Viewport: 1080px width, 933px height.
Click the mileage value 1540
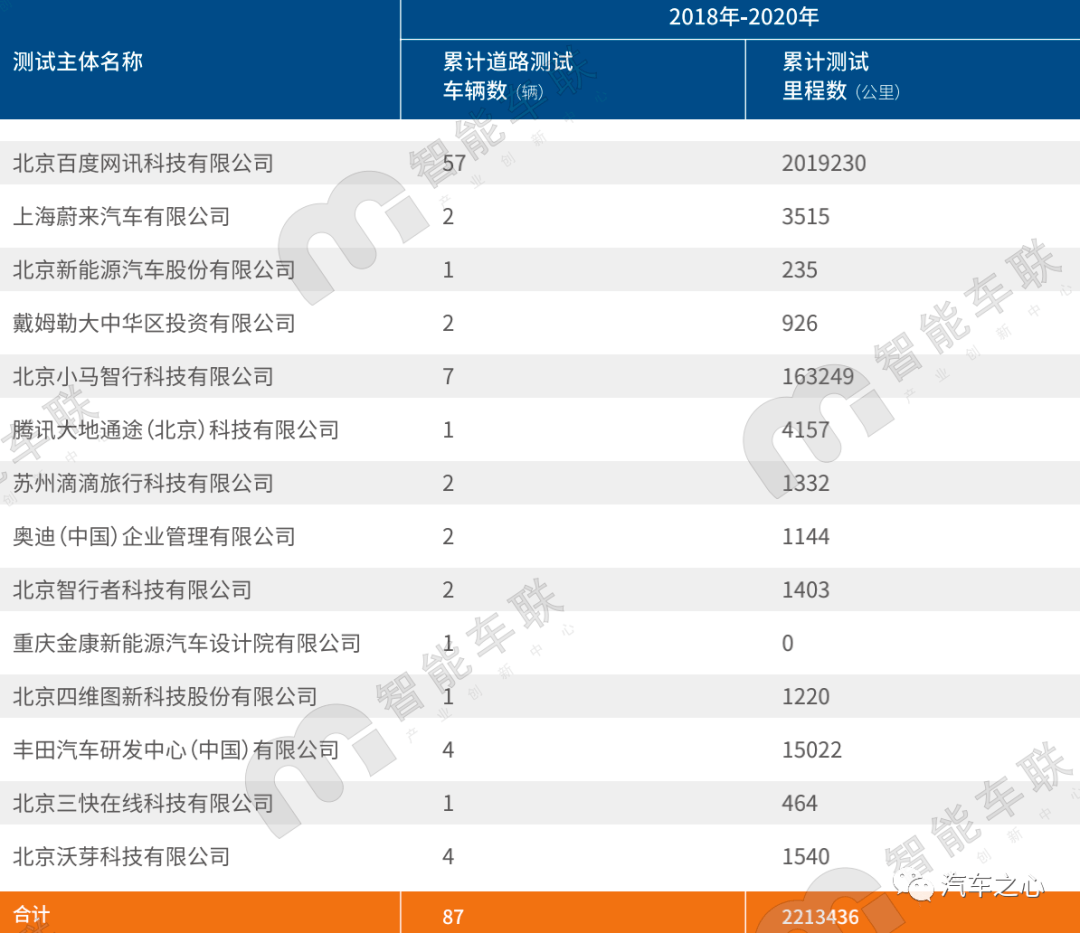click(805, 857)
